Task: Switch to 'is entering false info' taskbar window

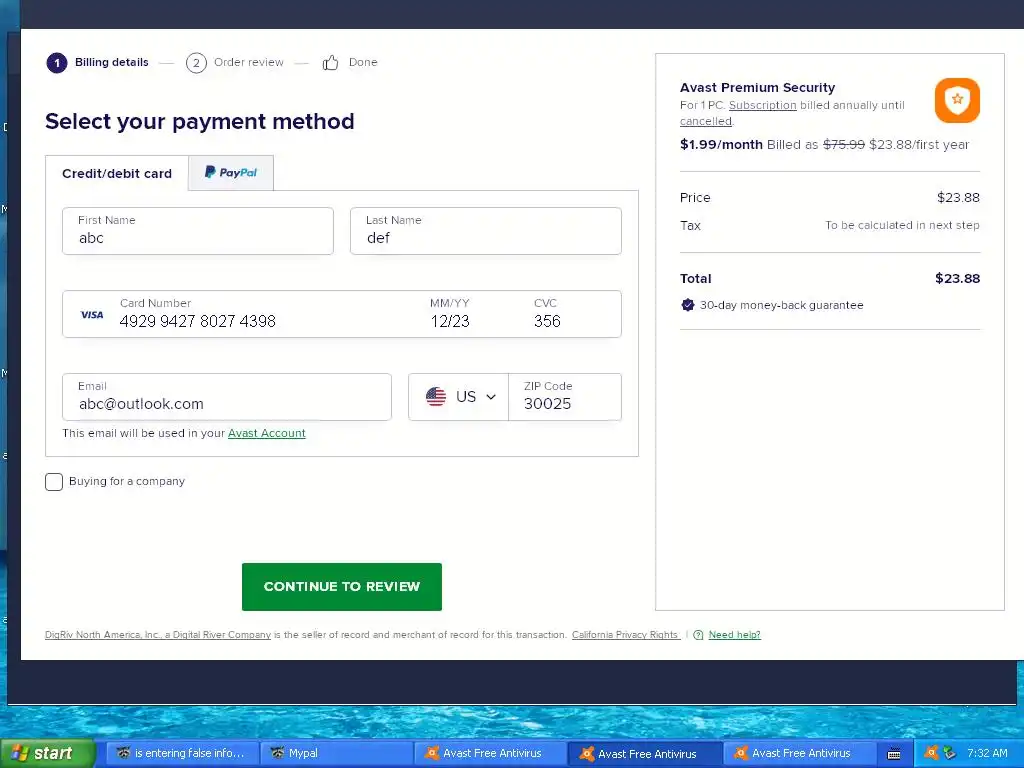Action: (x=183, y=753)
